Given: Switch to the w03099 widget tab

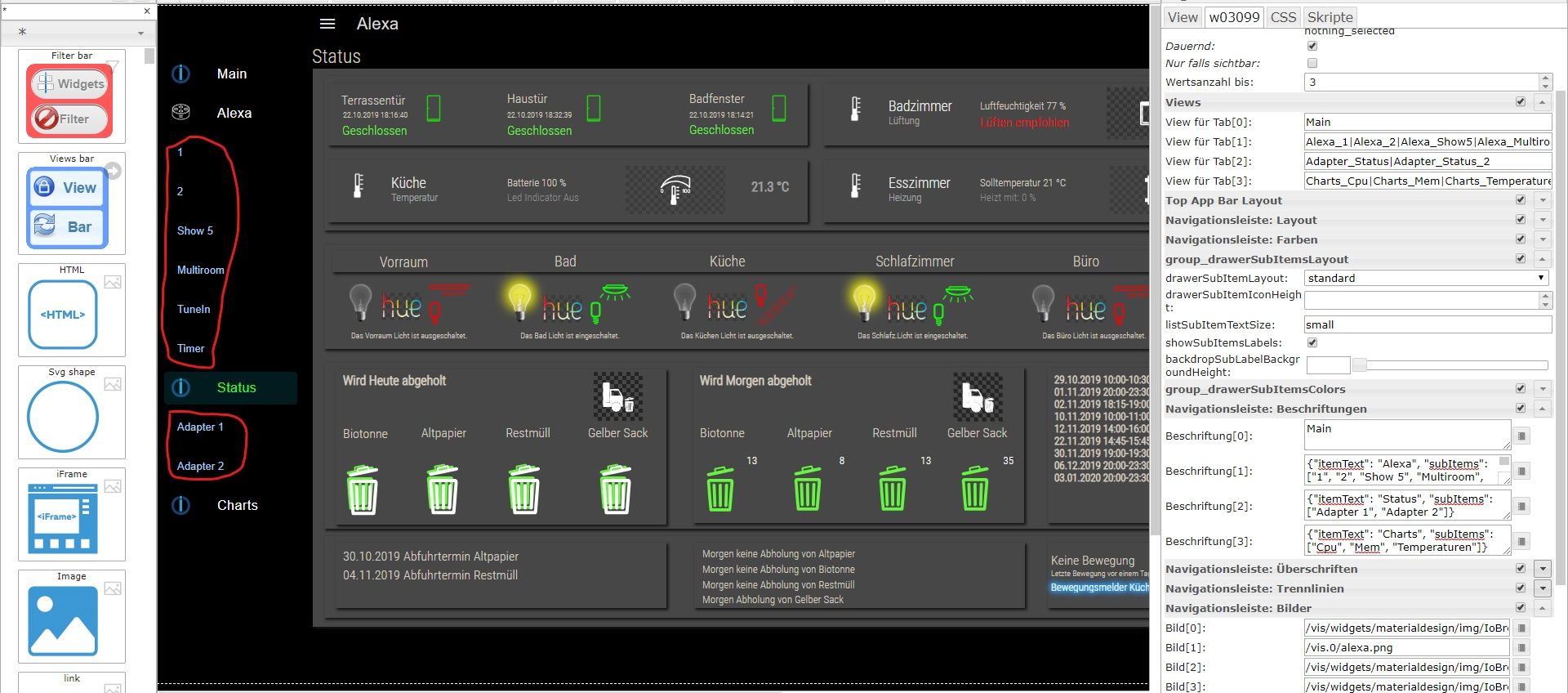Looking at the screenshot, I should point(1234,17).
